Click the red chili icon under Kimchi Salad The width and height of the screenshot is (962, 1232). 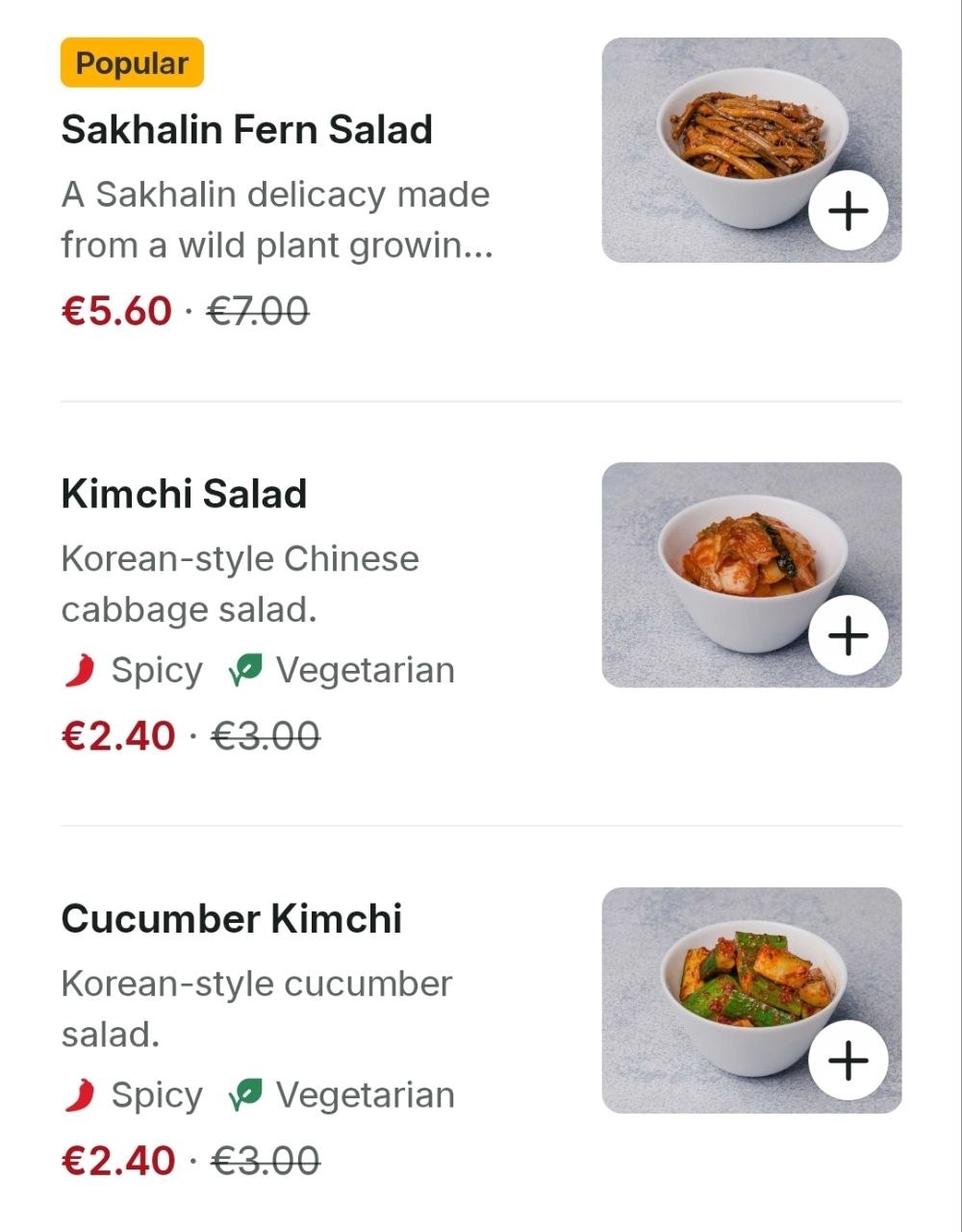(x=80, y=670)
